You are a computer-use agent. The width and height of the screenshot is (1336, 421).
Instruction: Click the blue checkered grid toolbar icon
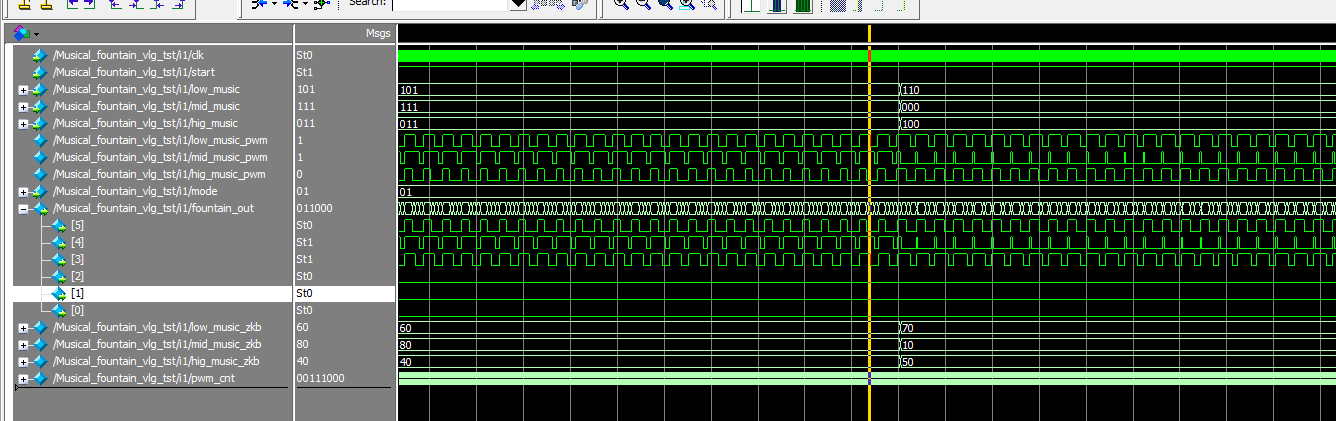839,5
